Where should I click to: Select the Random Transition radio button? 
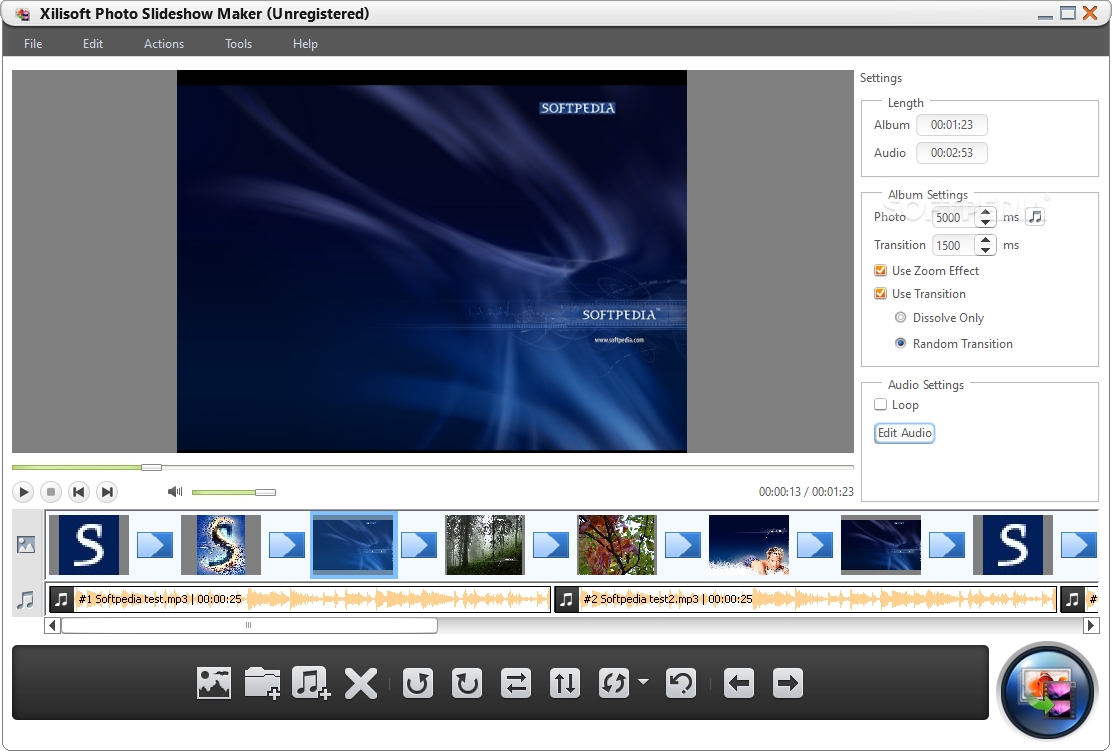click(900, 343)
